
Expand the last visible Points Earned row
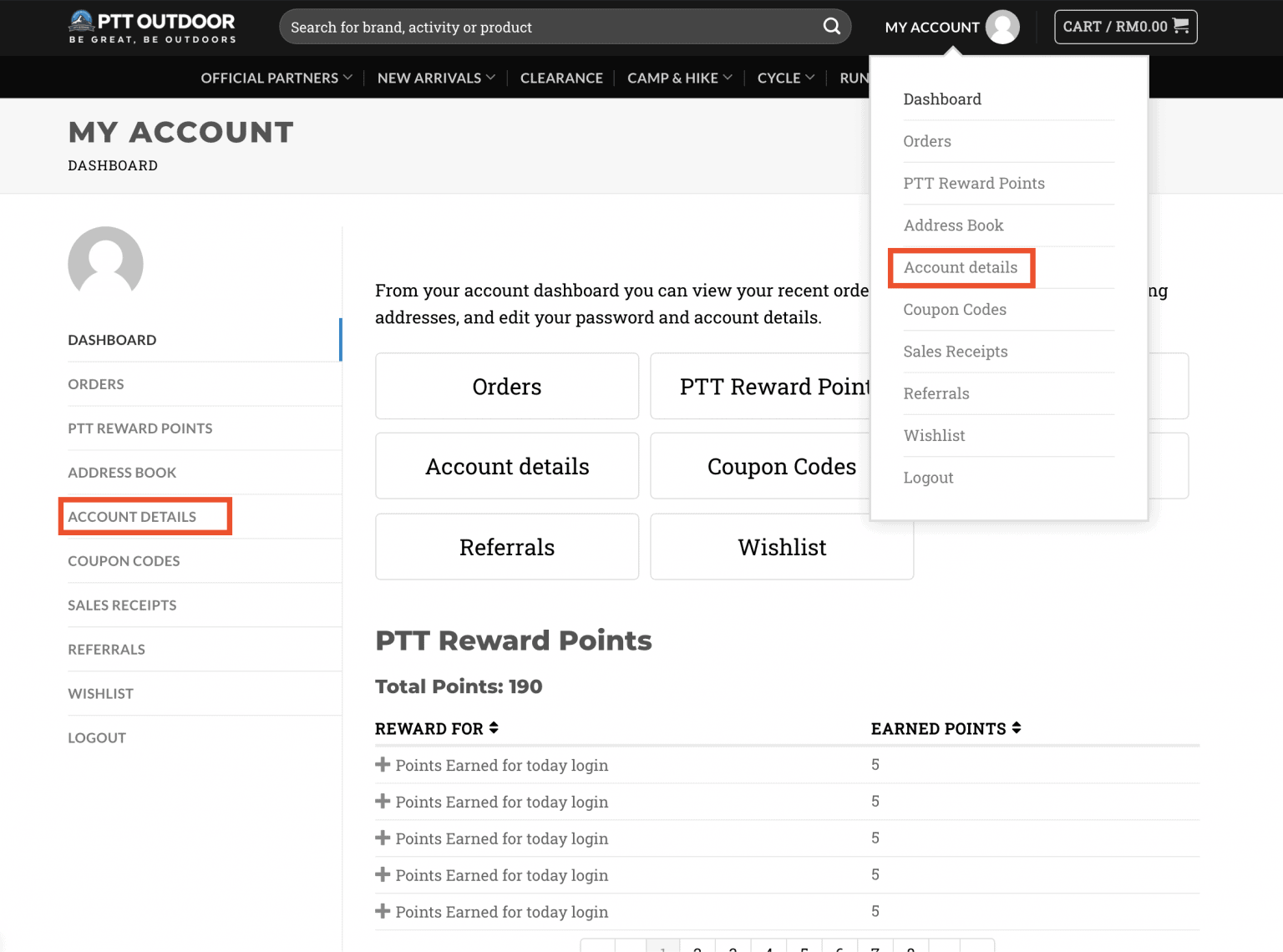383,911
